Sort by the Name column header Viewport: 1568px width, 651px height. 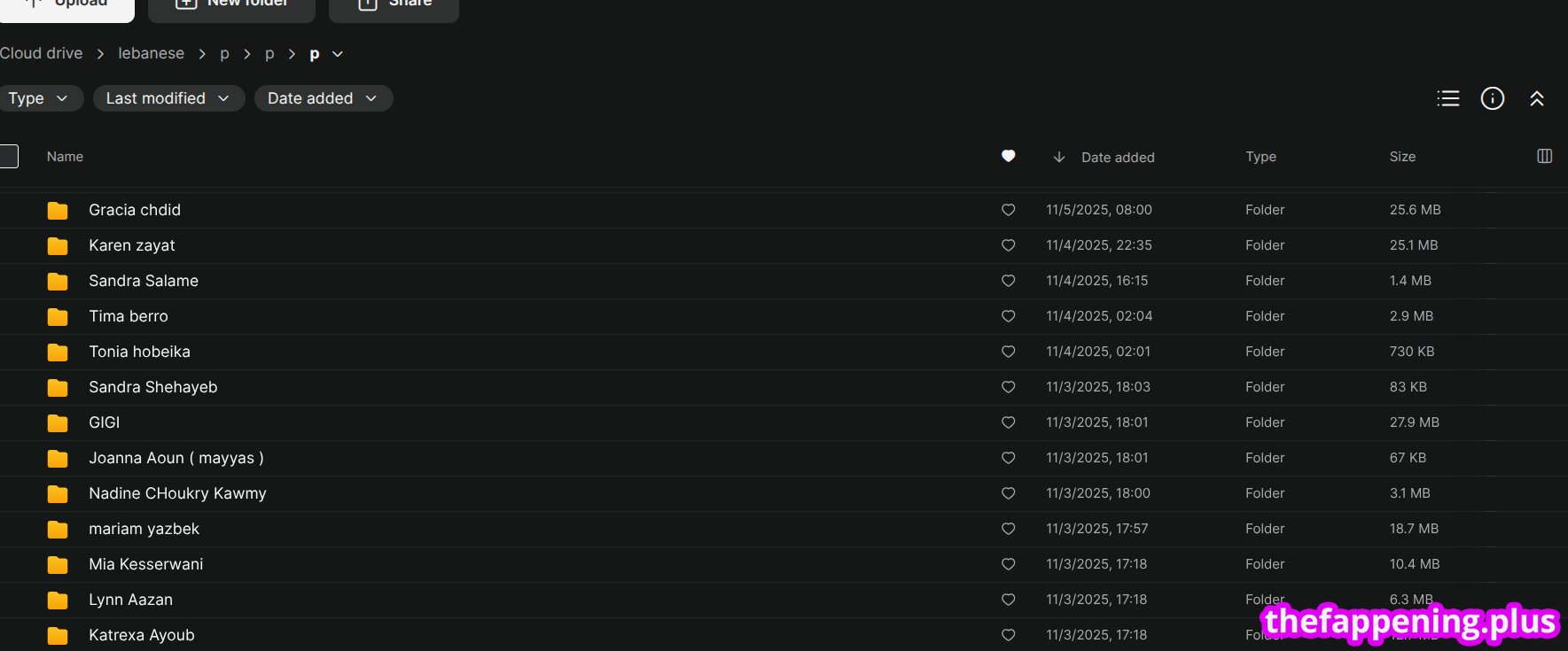pyautogui.click(x=65, y=156)
